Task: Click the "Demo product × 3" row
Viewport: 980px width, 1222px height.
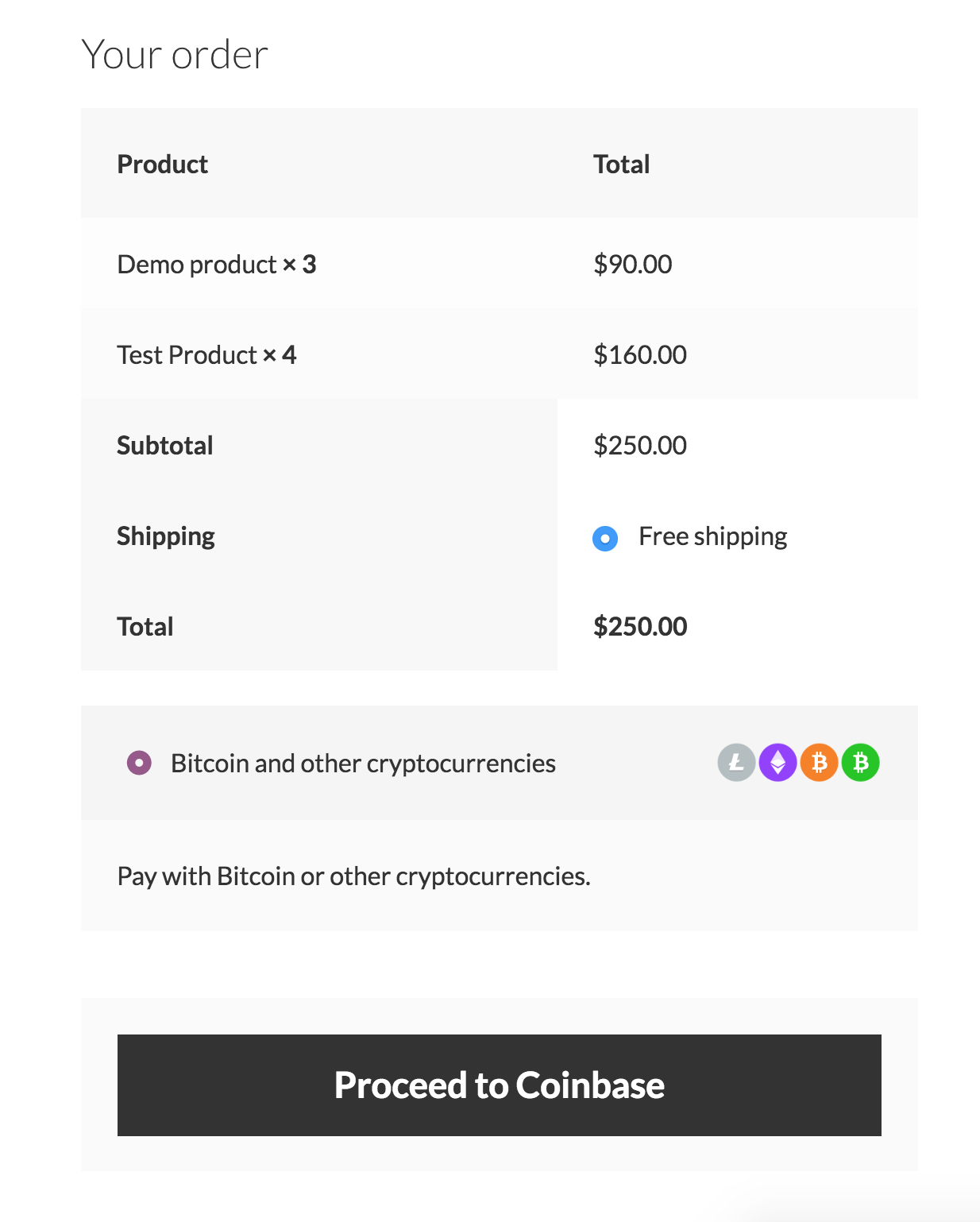Action: click(216, 265)
